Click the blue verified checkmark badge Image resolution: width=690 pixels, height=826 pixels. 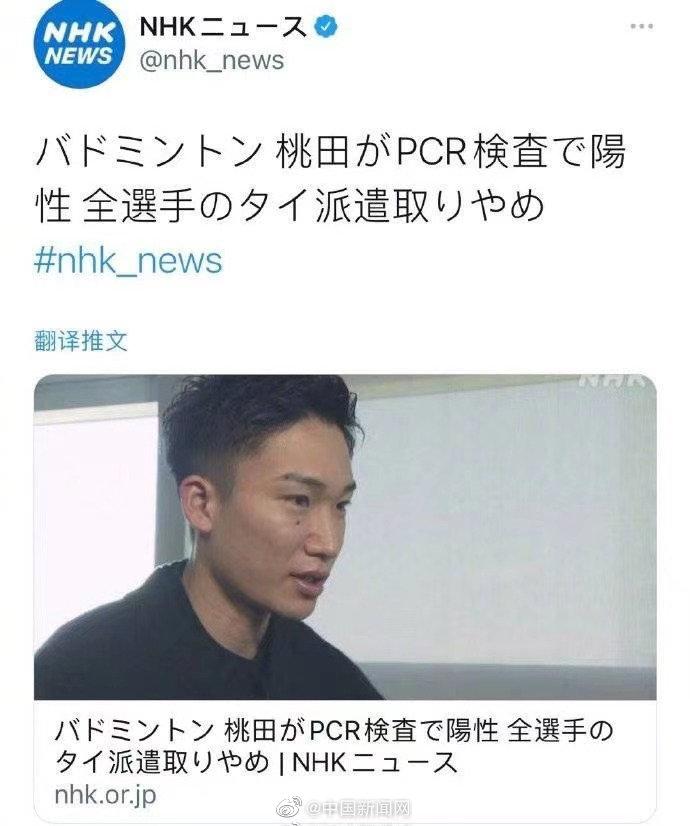326,27
